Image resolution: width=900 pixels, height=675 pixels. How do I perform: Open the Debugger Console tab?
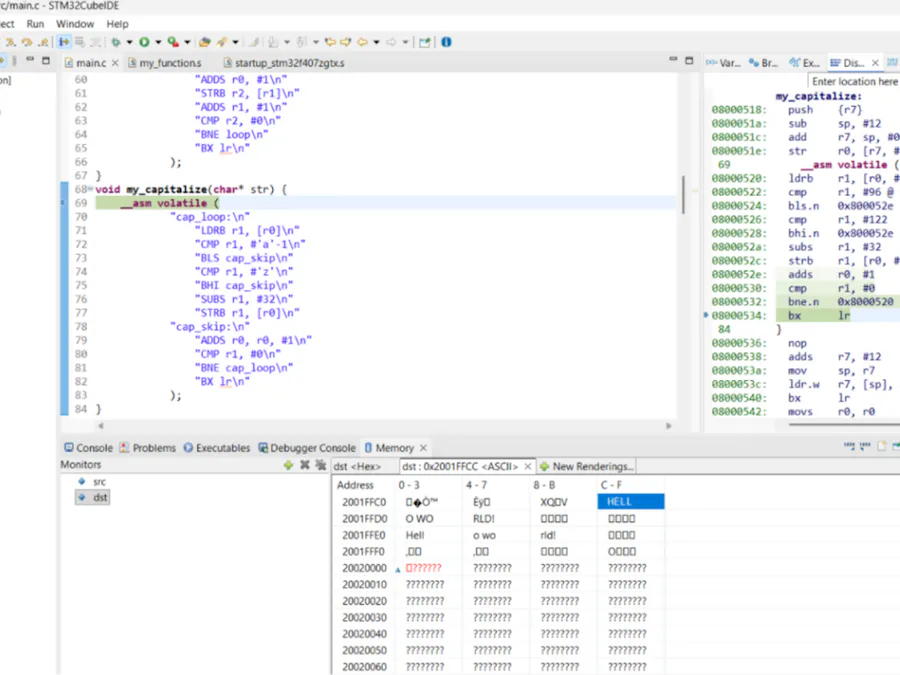coord(307,448)
